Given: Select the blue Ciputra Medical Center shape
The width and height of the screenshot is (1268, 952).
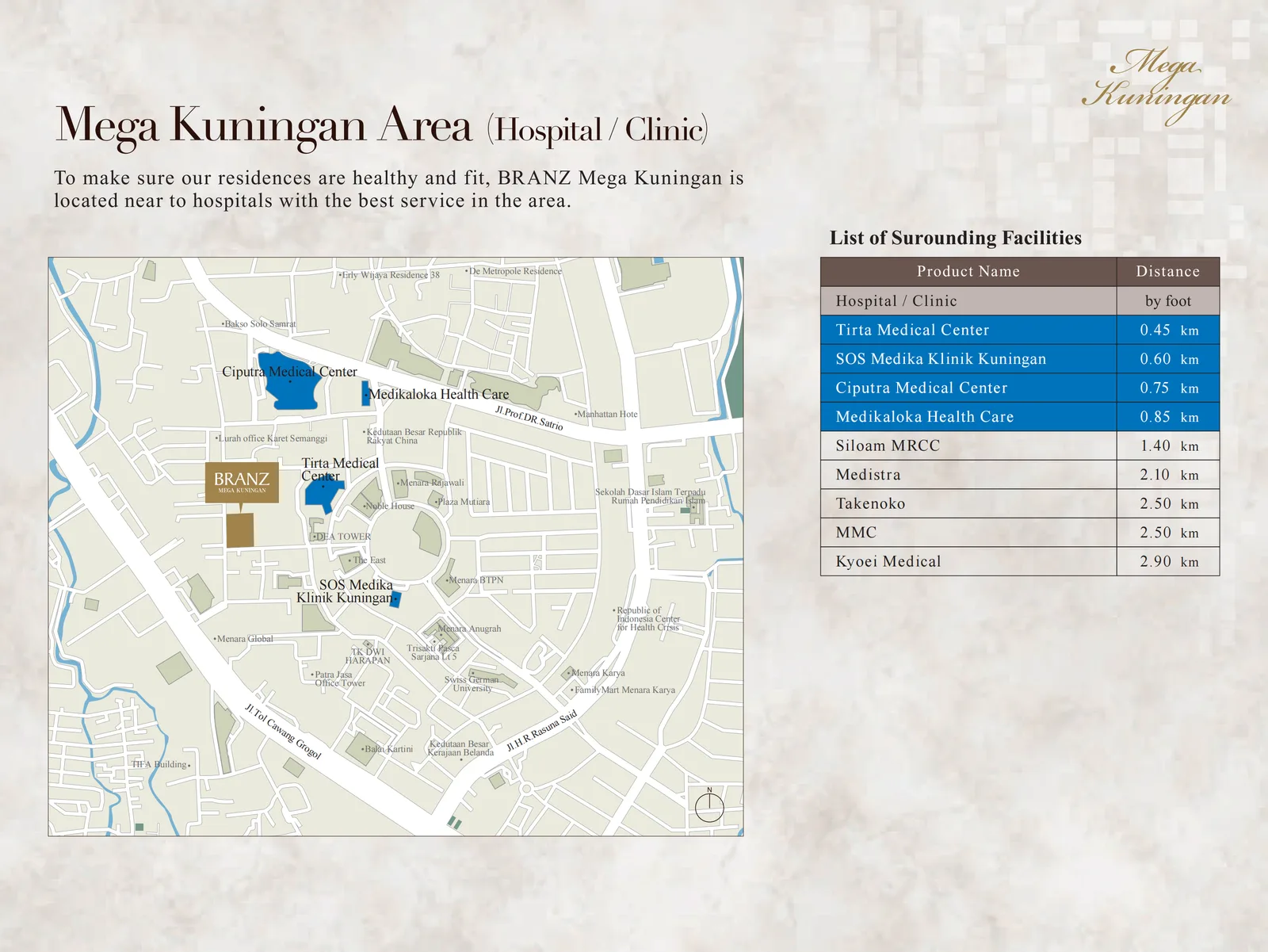Looking at the screenshot, I should click(x=290, y=382).
